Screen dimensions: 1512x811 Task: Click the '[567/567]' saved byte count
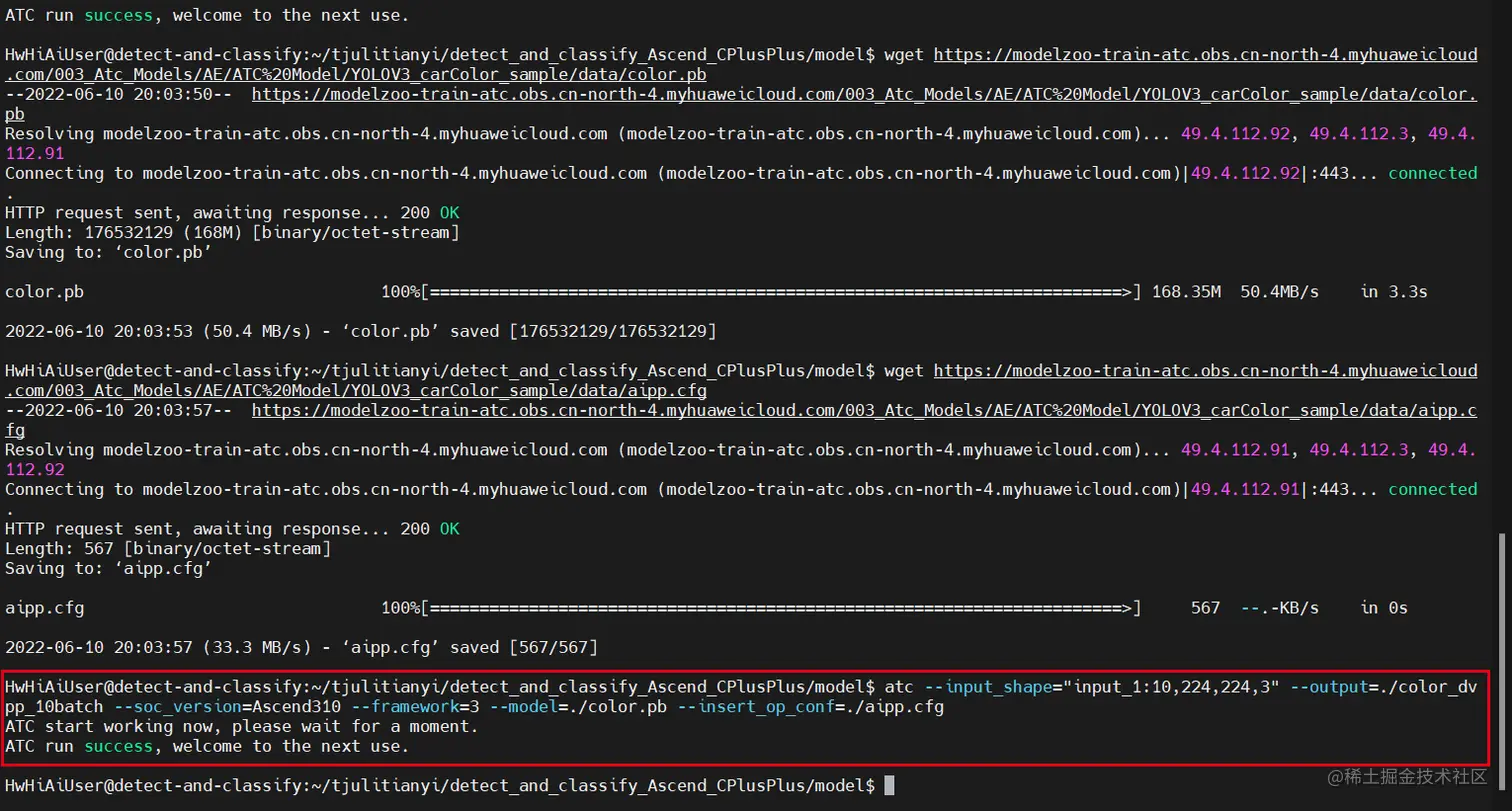pos(554,648)
